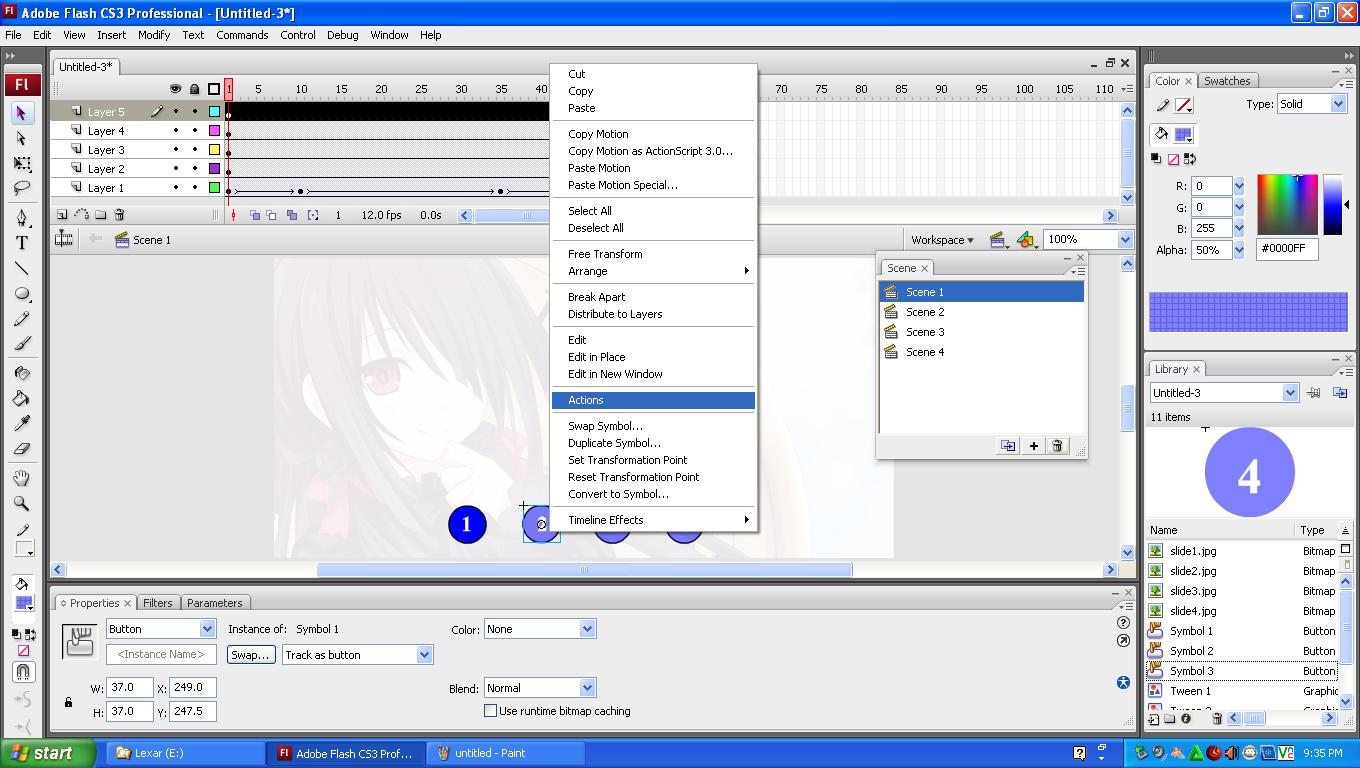The height and width of the screenshot is (768, 1360).
Task: Click the instance name input field
Action: point(161,655)
